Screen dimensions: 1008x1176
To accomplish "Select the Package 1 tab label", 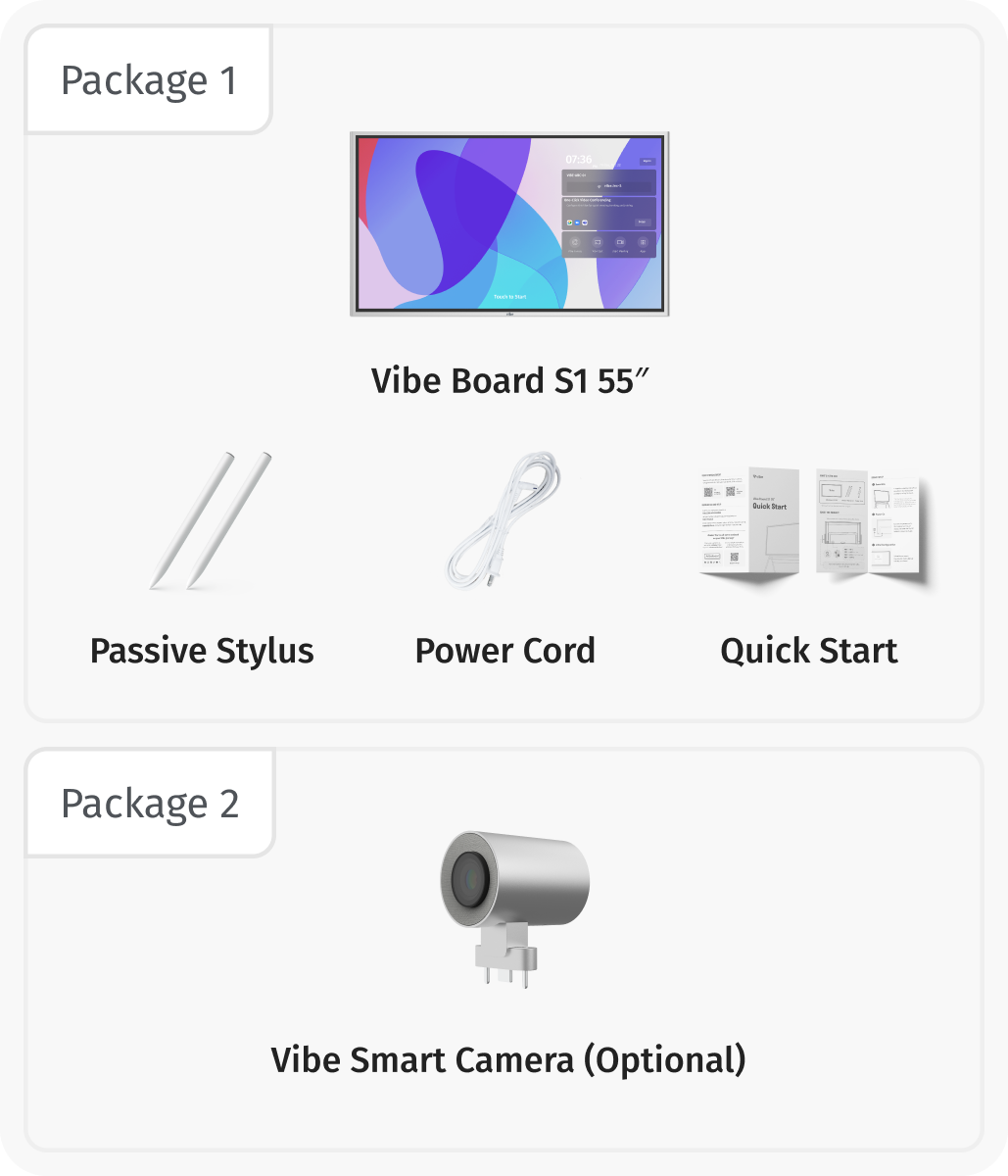I will pos(149,80).
